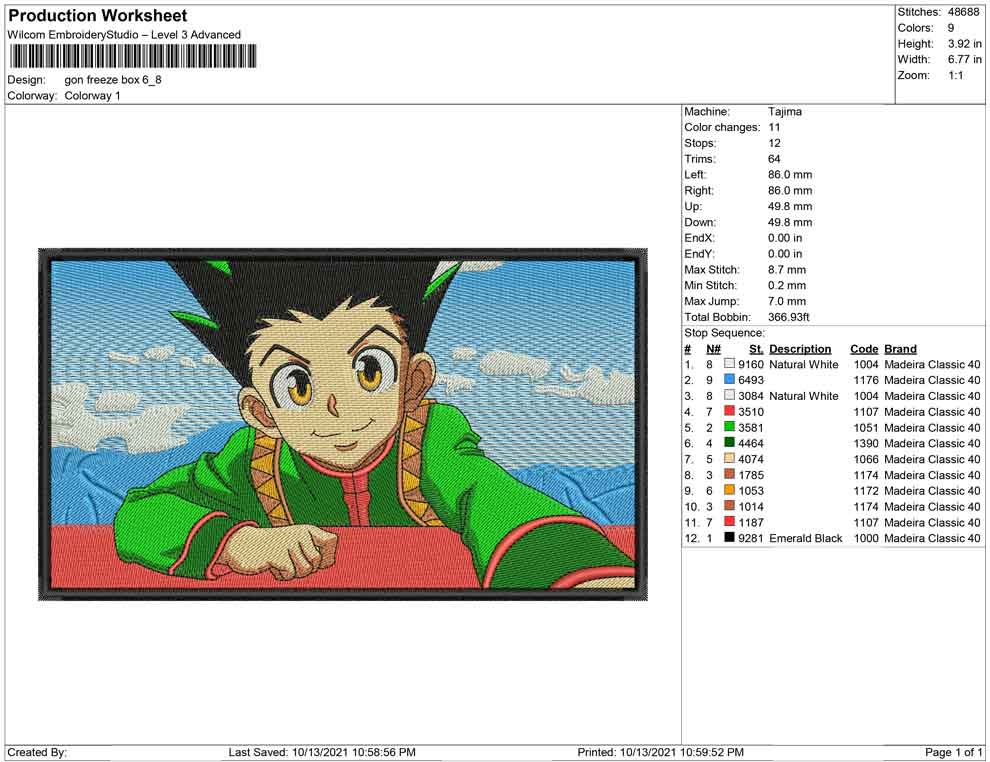
Task: Select bright green swatch next to 3581
Action: pos(729,427)
